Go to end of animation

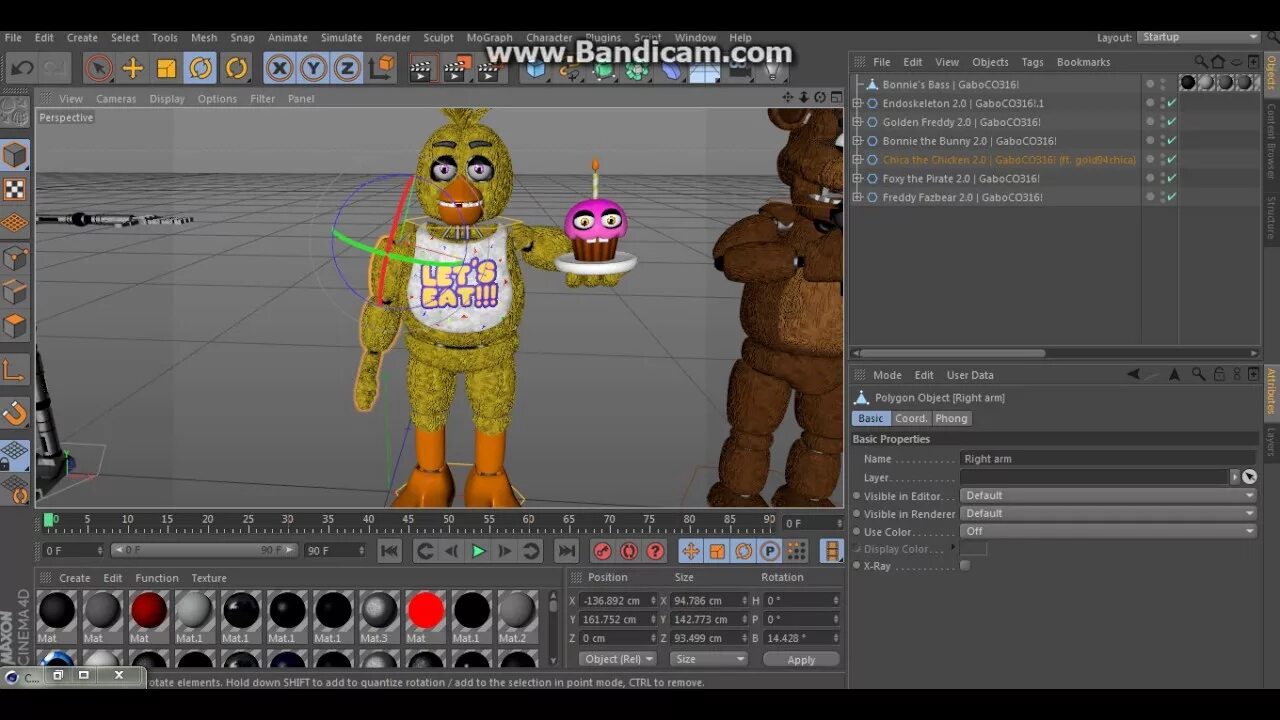click(566, 551)
